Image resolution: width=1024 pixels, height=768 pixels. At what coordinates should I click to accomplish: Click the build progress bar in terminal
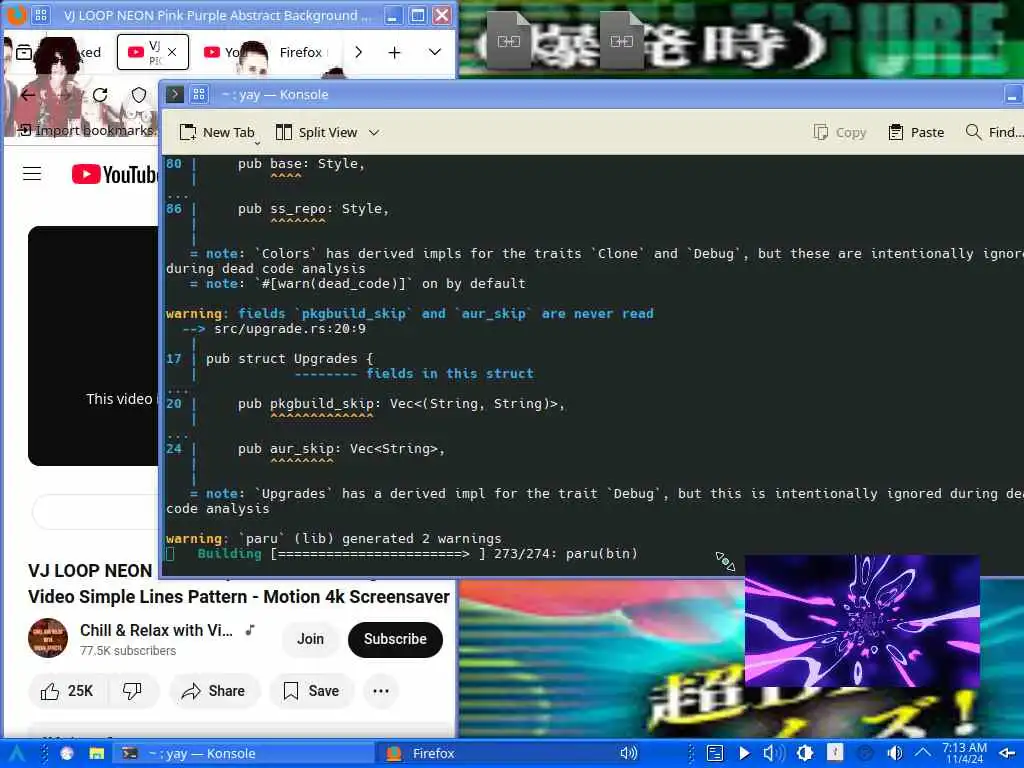click(x=379, y=554)
